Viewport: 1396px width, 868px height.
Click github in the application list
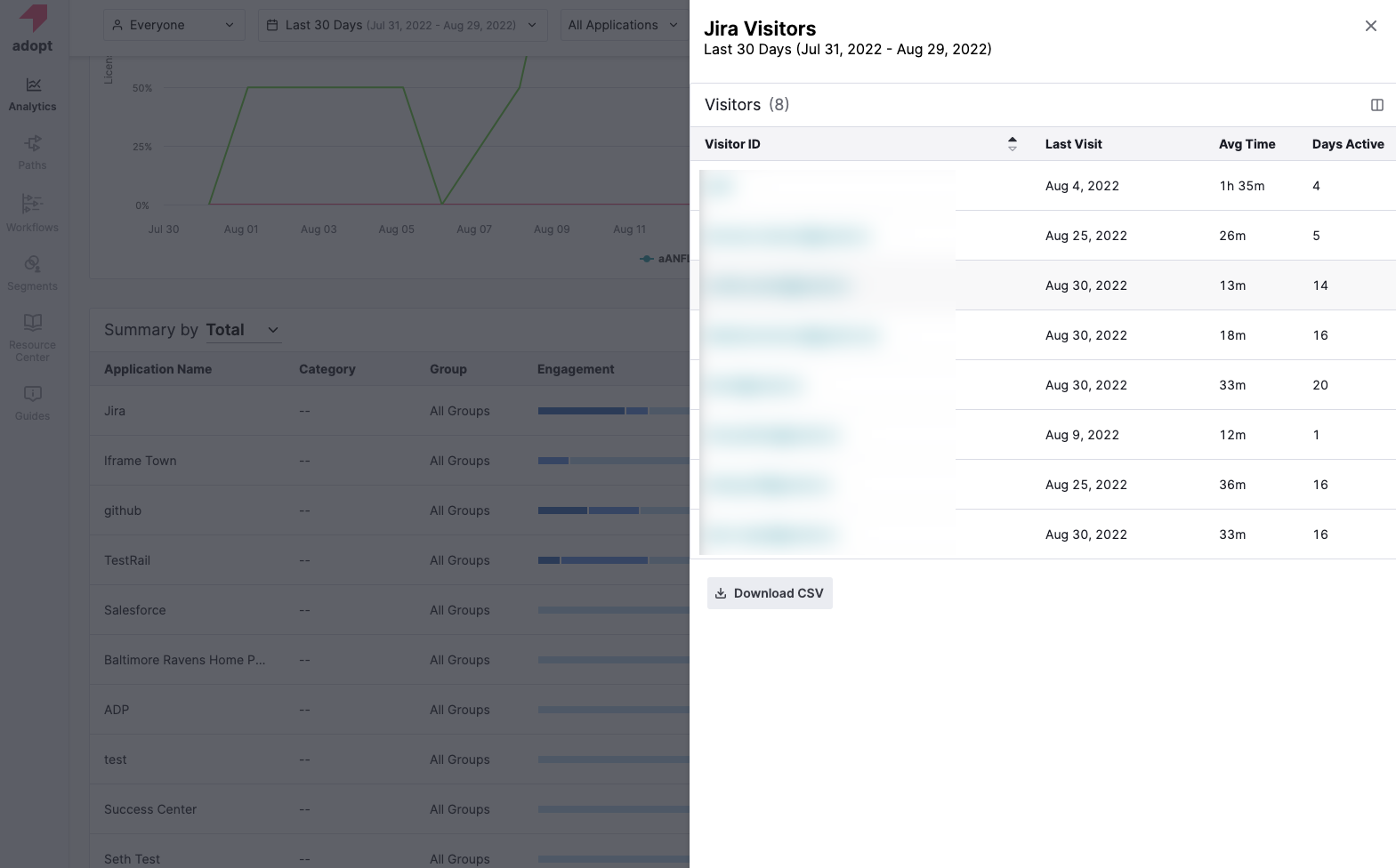tap(123, 510)
